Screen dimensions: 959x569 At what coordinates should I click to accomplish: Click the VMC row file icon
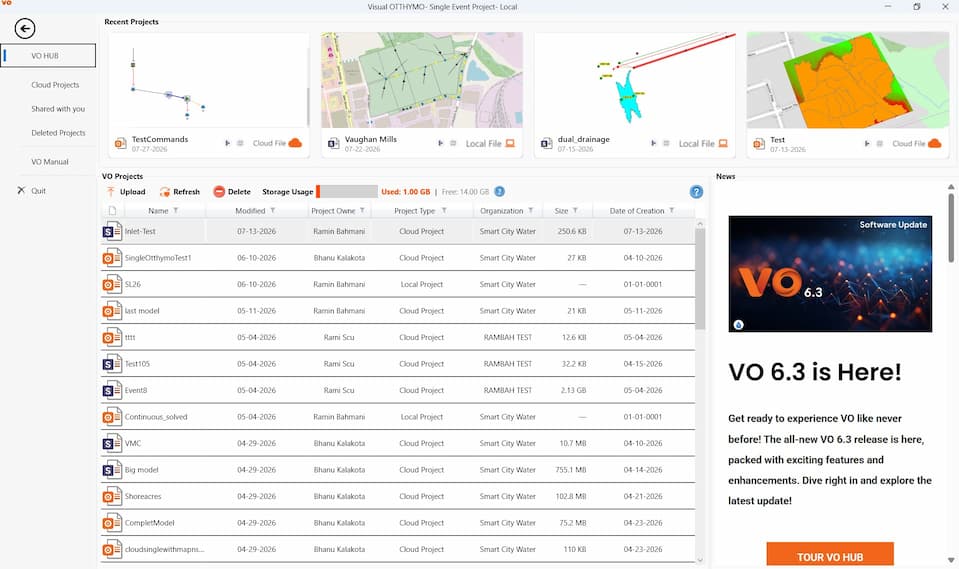pyautogui.click(x=112, y=443)
